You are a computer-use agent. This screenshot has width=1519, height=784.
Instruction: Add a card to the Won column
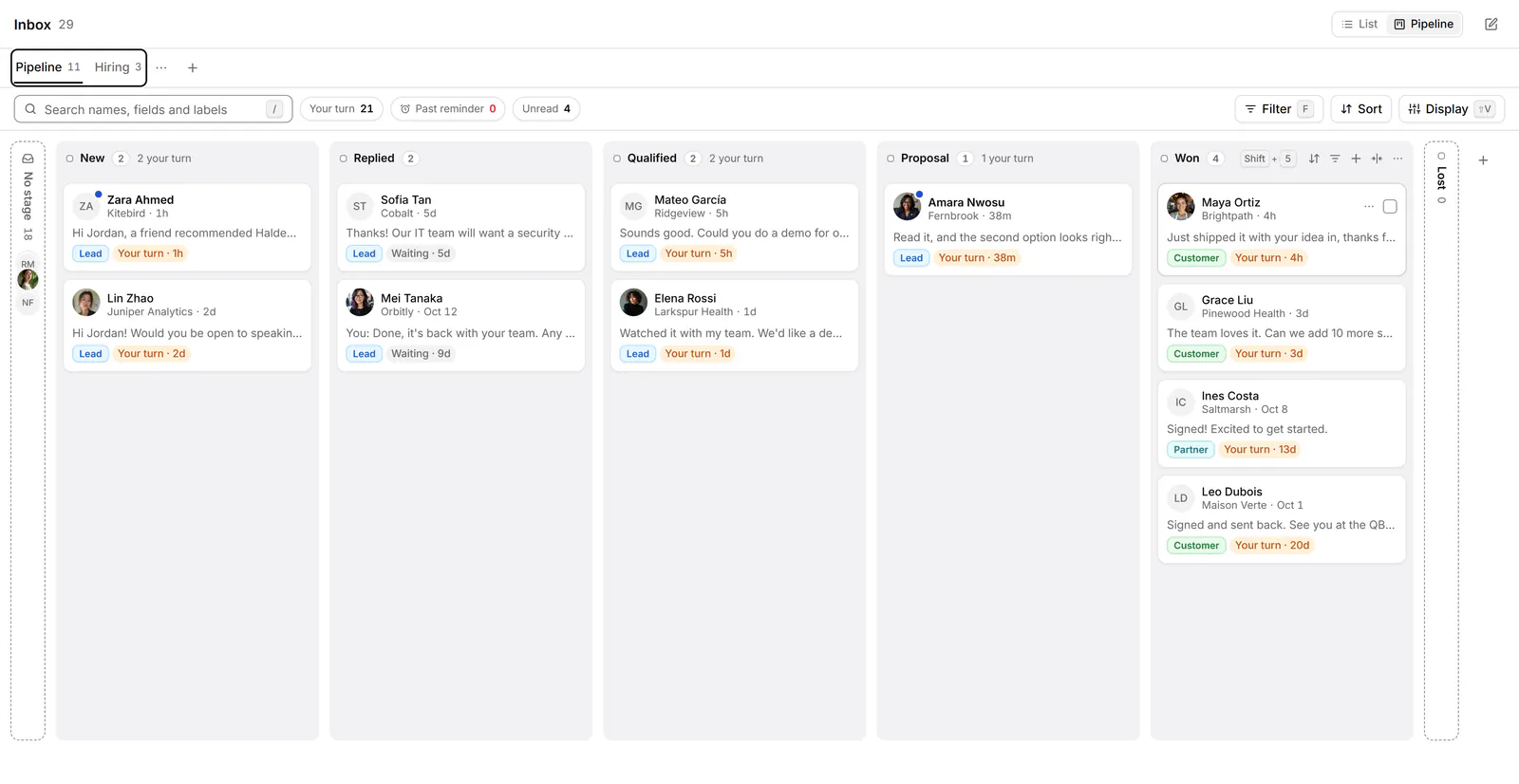tap(1356, 159)
